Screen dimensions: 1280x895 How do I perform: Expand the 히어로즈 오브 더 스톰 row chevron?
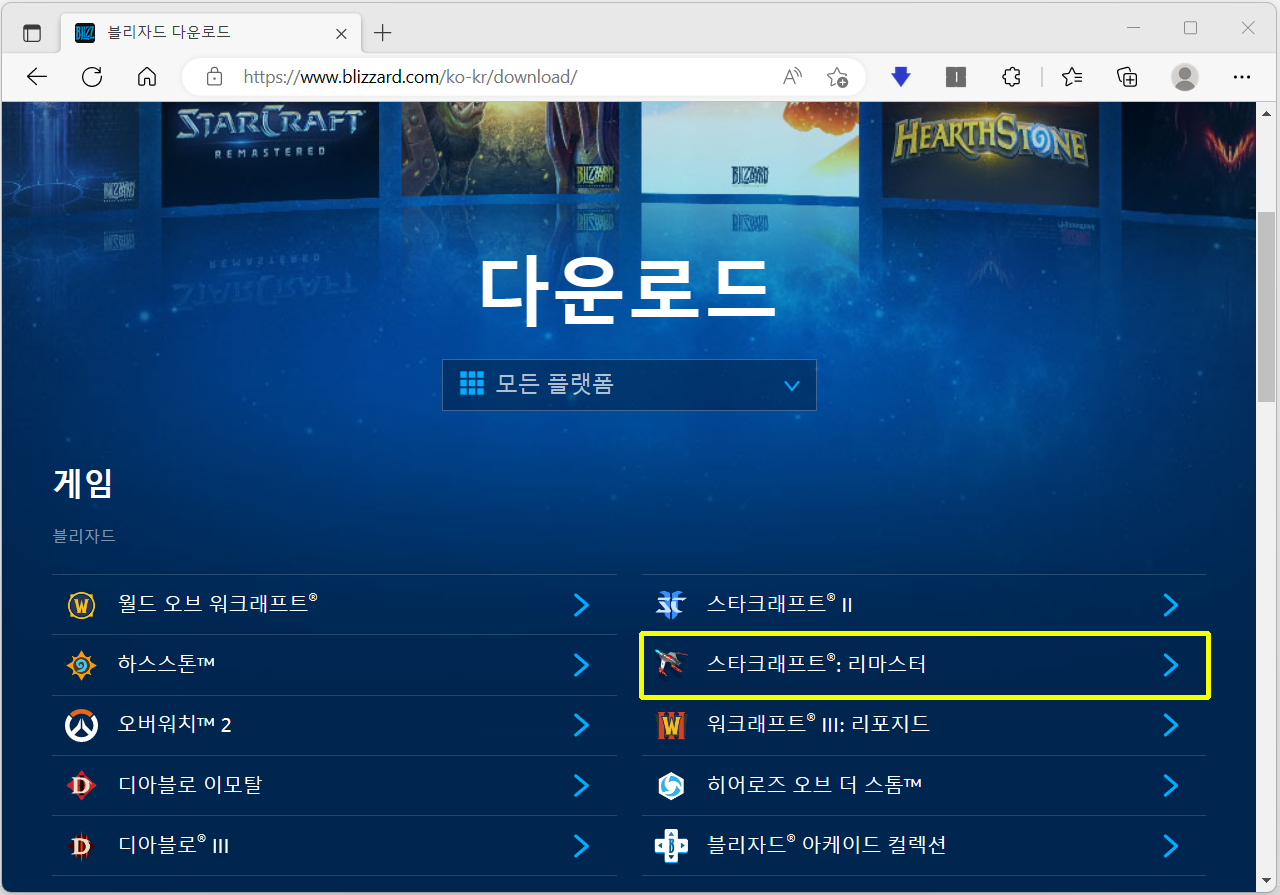[x=1171, y=785]
